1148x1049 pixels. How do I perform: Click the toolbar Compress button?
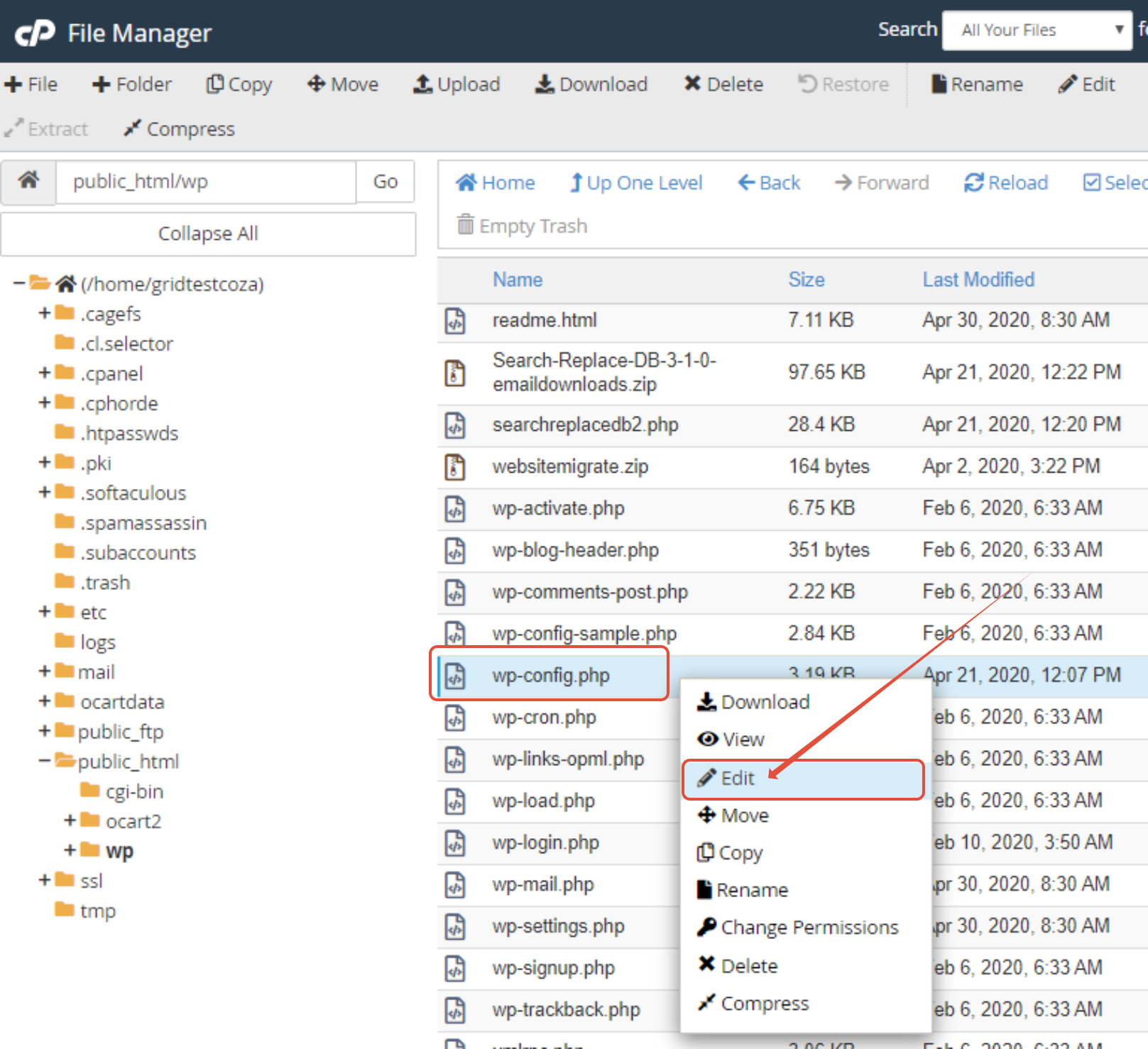tap(179, 129)
